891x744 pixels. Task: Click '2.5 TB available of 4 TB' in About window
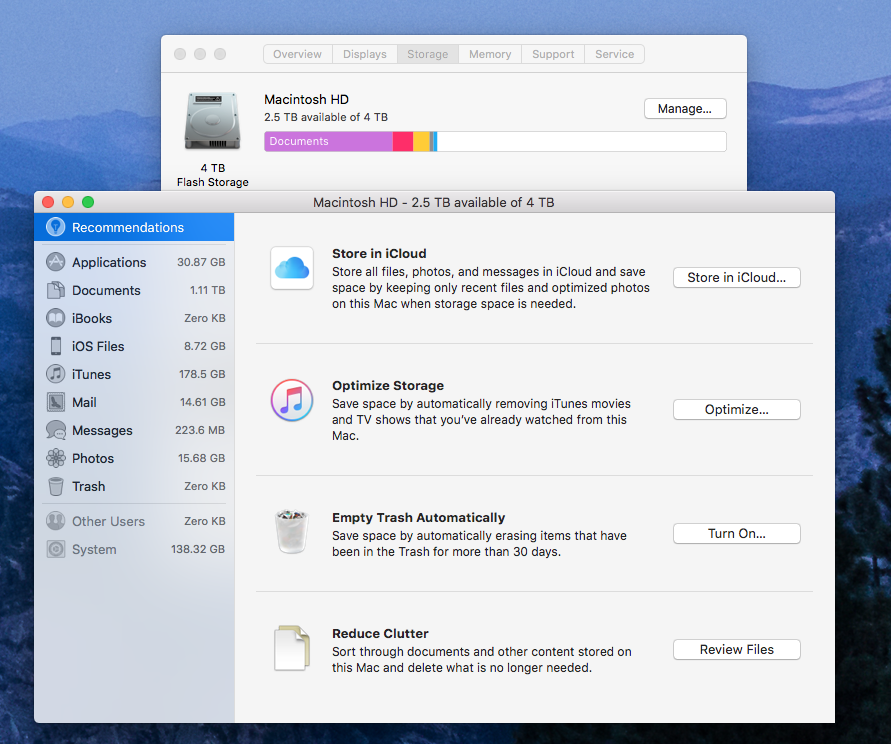point(326,117)
